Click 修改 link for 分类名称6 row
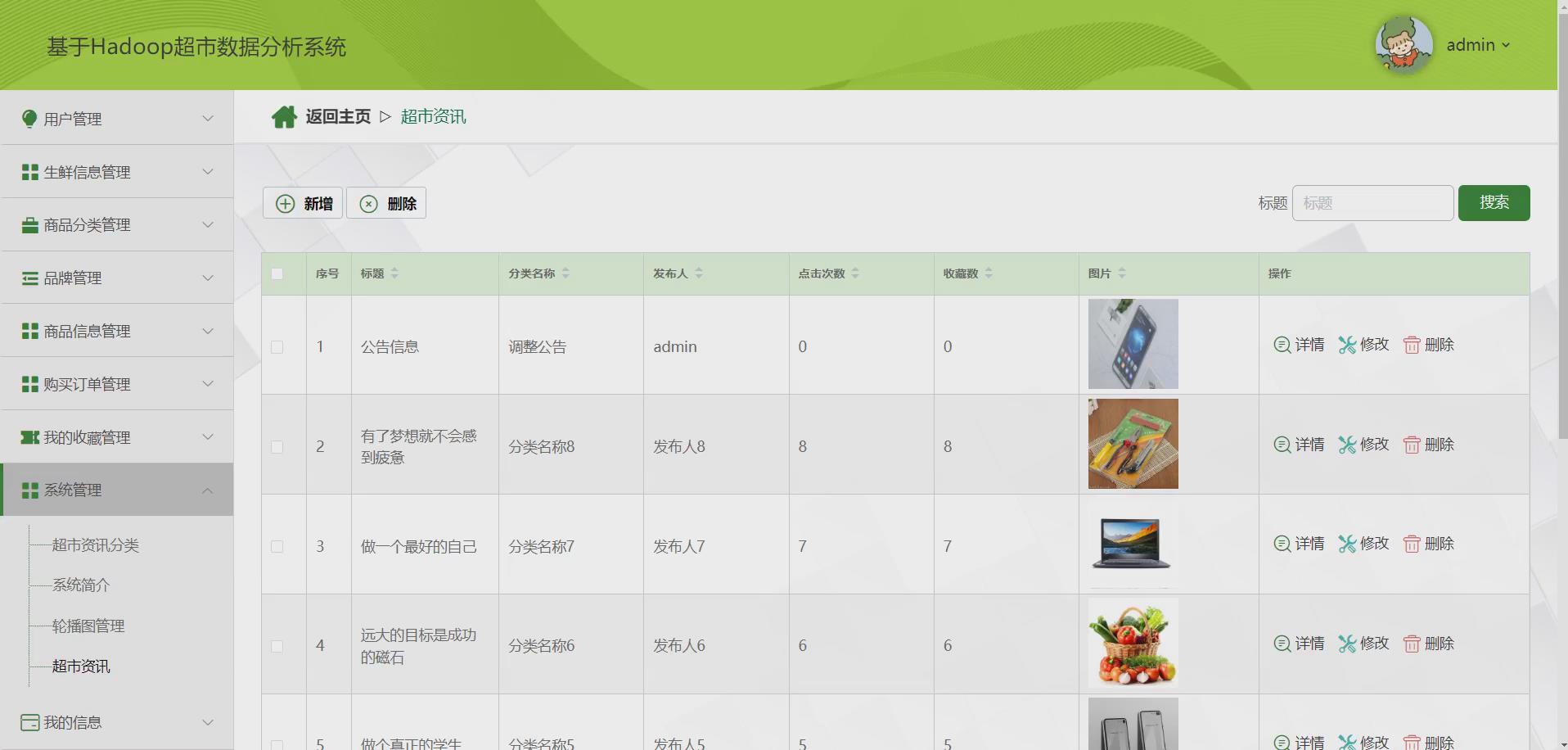The width and height of the screenshot is (1568, 750). click(1375, 644)
